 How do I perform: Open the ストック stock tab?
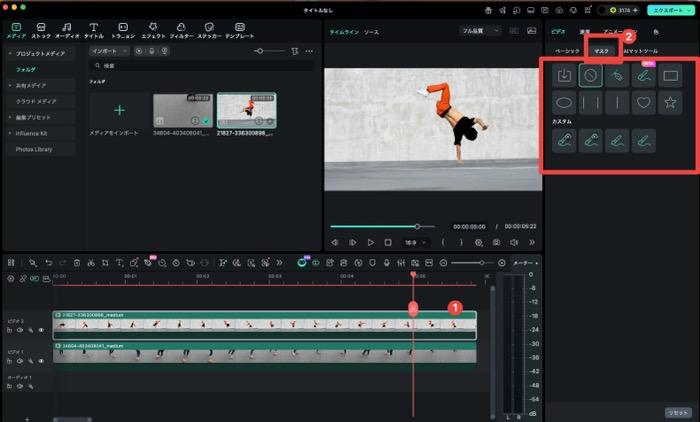[41, 30]
